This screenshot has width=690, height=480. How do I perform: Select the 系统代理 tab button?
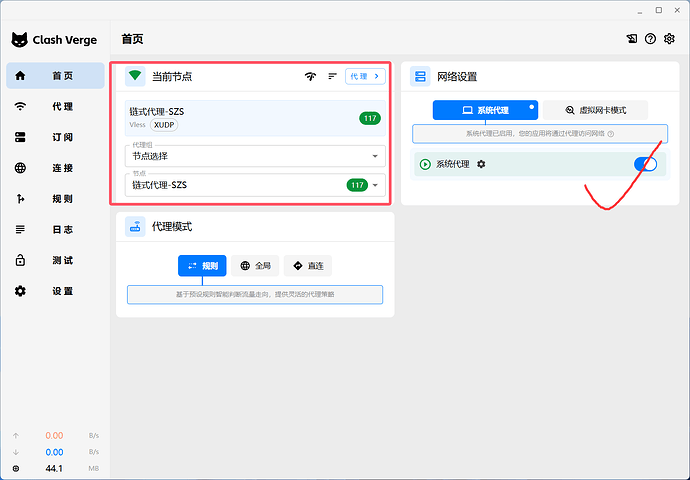(x=485, y=110)
